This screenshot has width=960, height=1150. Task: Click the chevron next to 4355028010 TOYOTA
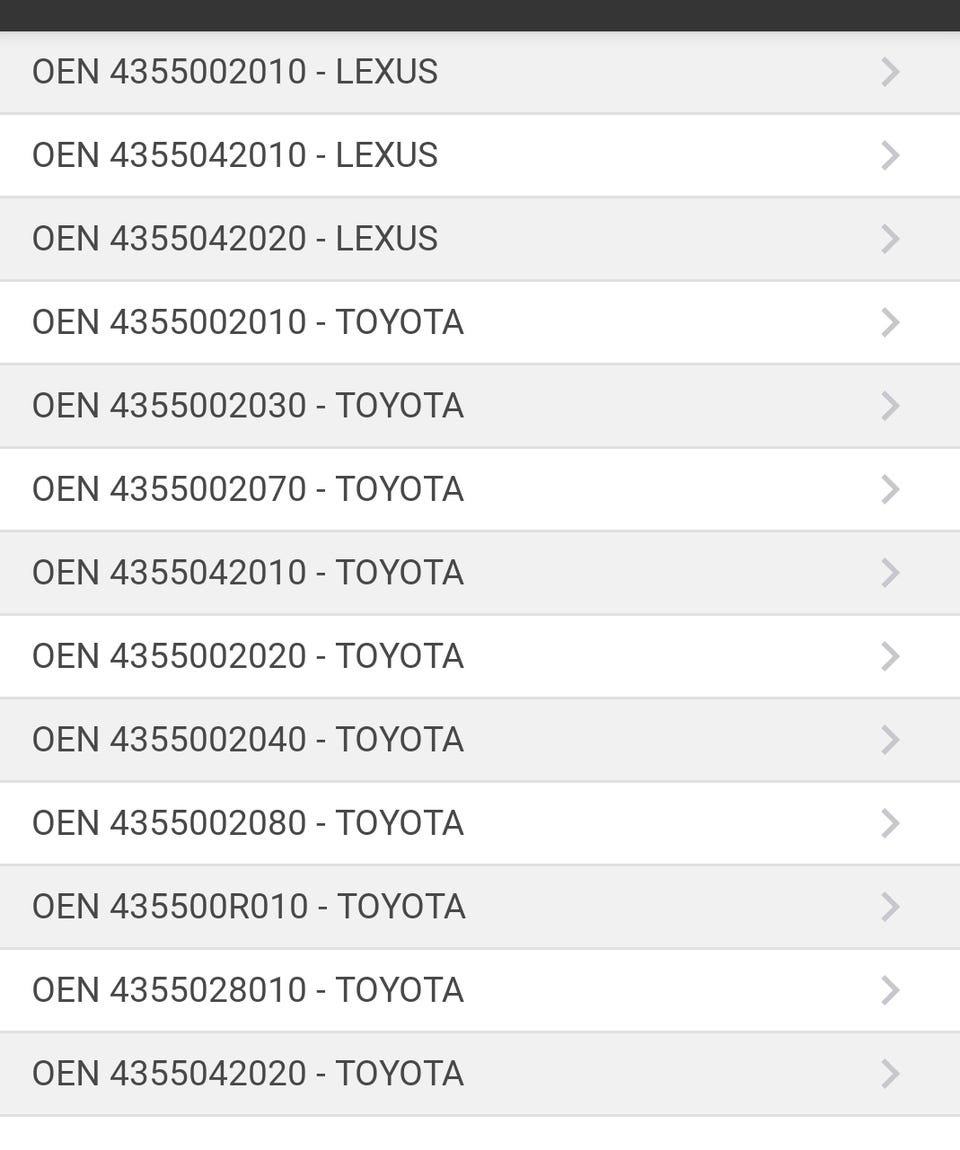point(890,990)
